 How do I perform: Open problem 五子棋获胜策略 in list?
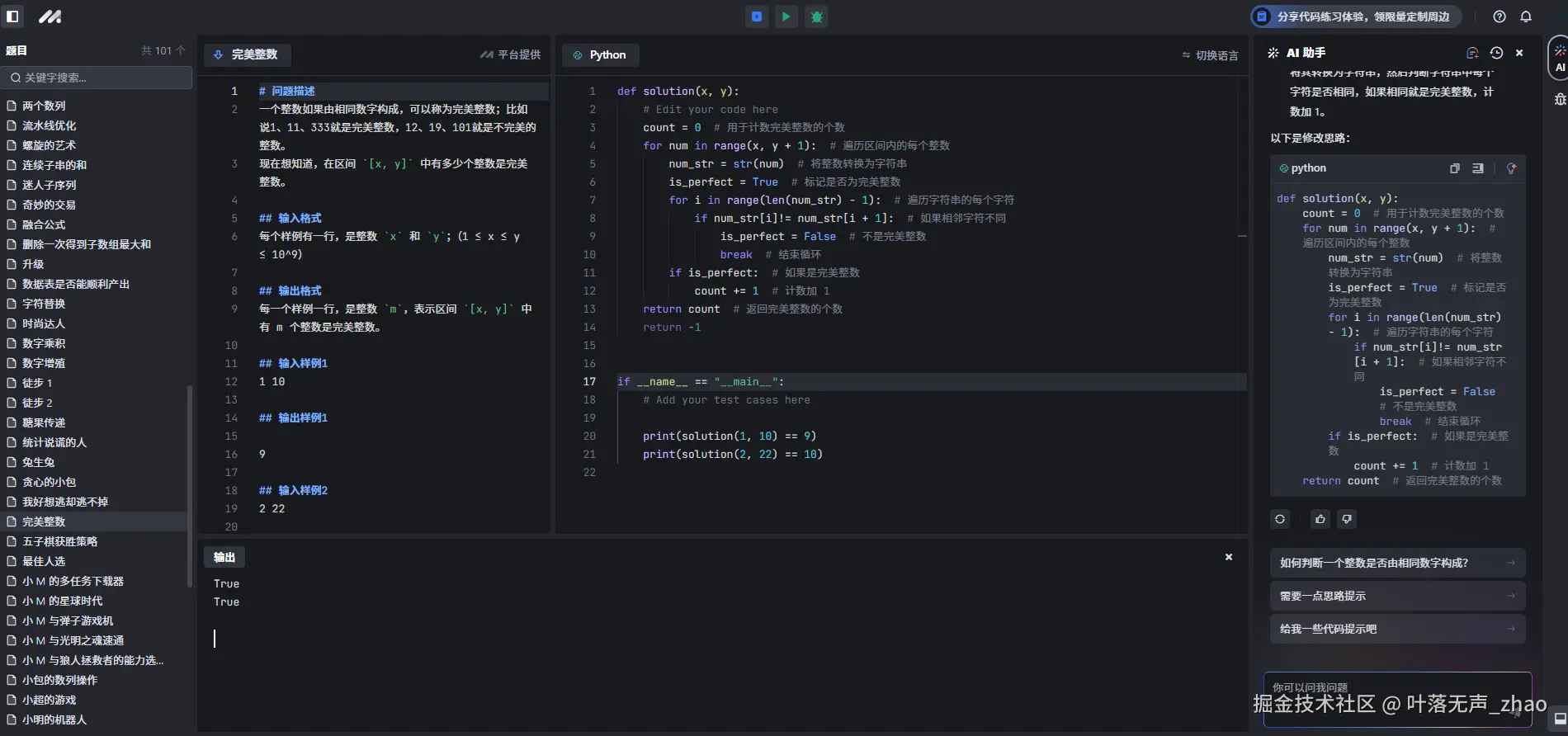click(x=59, y=541)
